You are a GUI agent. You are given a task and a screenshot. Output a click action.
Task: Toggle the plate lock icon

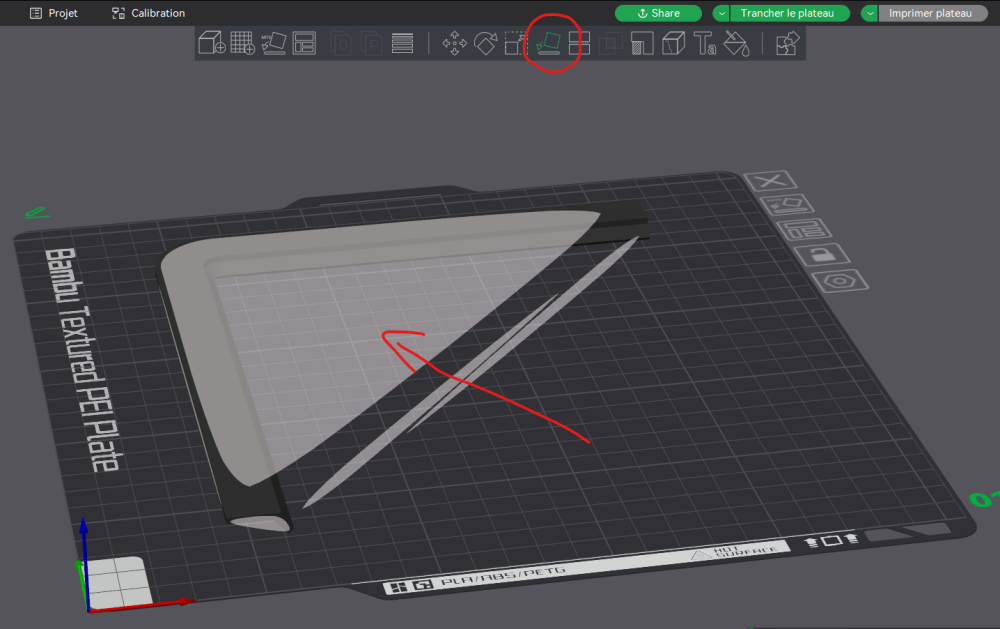point(822,255)
